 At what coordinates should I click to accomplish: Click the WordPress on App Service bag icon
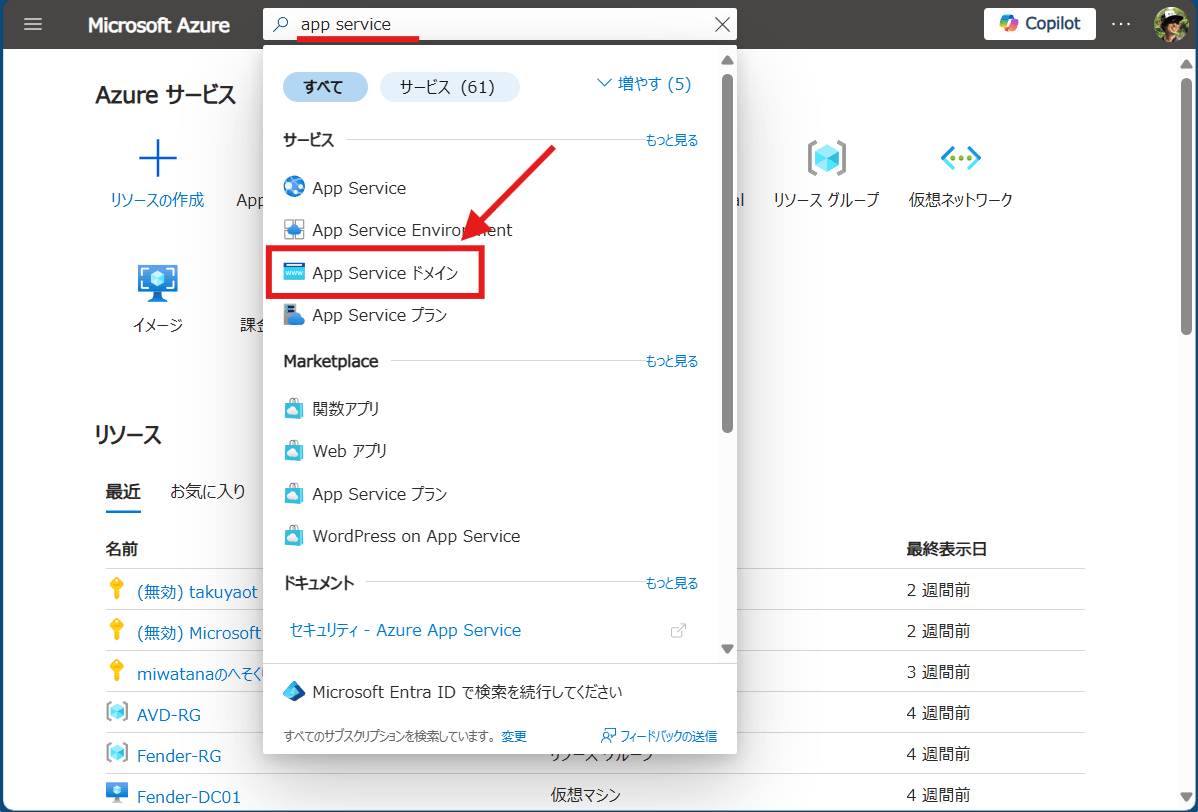294,536
